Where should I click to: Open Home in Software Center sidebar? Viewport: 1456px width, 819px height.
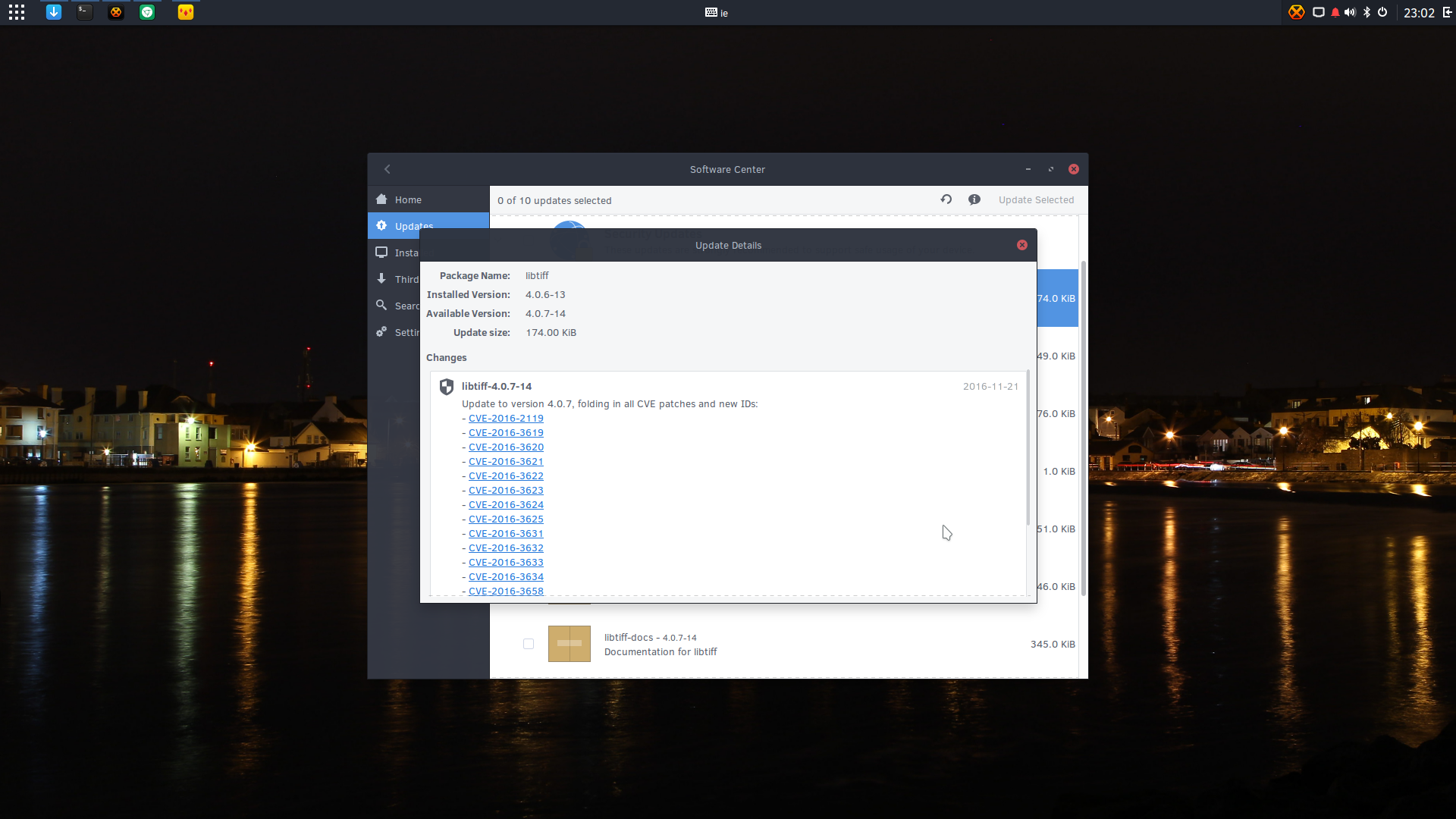pyautogui.click(x=428, y=199)
